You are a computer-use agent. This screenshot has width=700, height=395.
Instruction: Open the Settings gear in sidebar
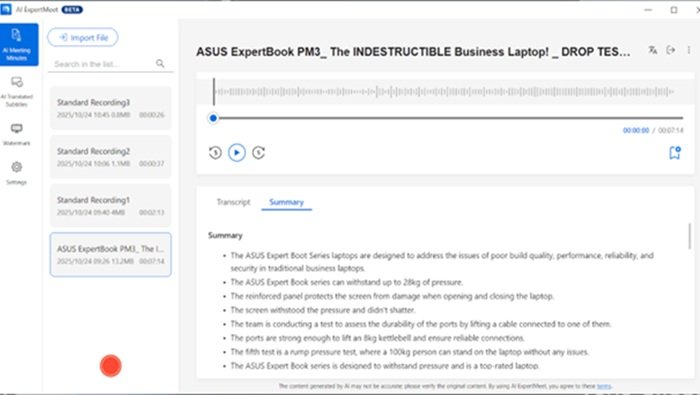pyautogui.click(x=17, y=172)
